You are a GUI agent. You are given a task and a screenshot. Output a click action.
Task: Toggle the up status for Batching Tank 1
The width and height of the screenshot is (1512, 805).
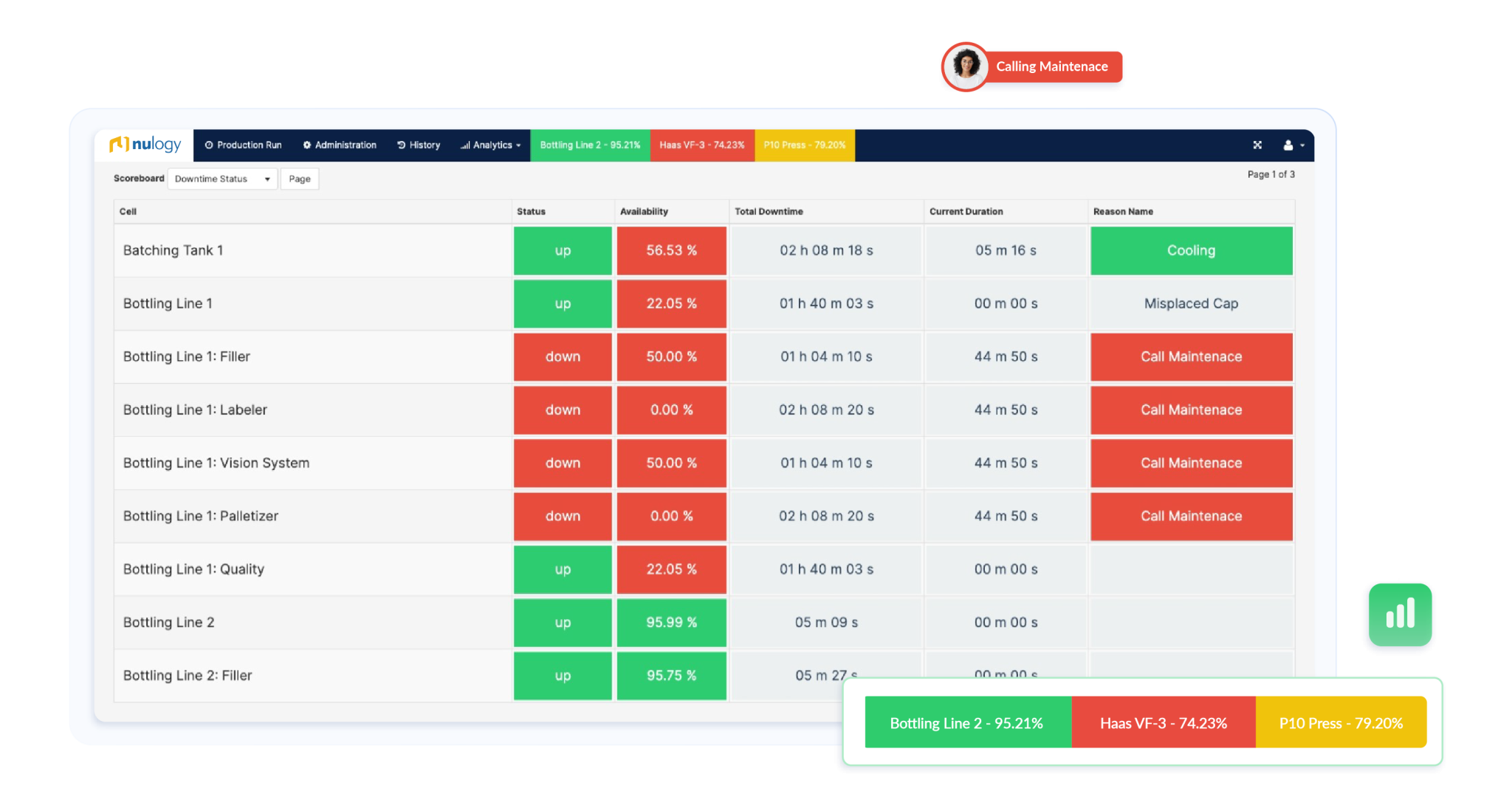click(x=562, y=250)
